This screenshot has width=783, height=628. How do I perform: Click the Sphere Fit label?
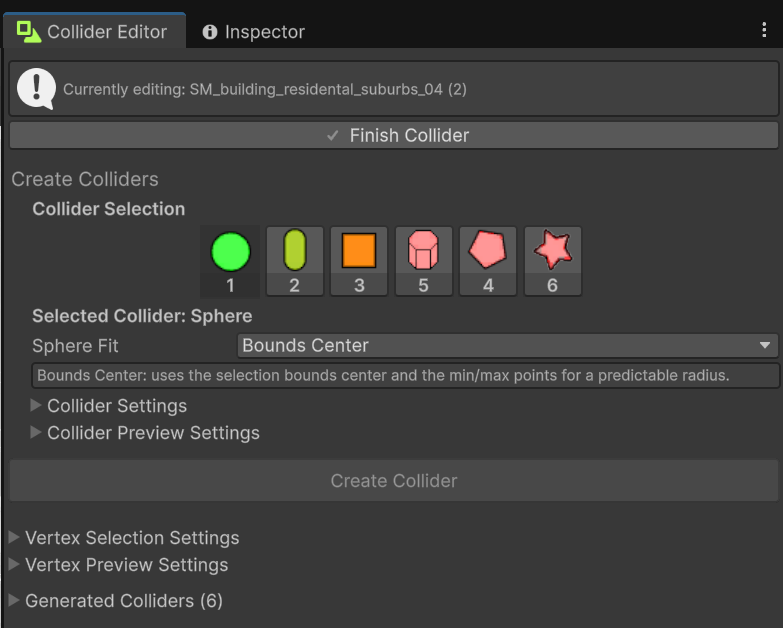tap(75, 346)
